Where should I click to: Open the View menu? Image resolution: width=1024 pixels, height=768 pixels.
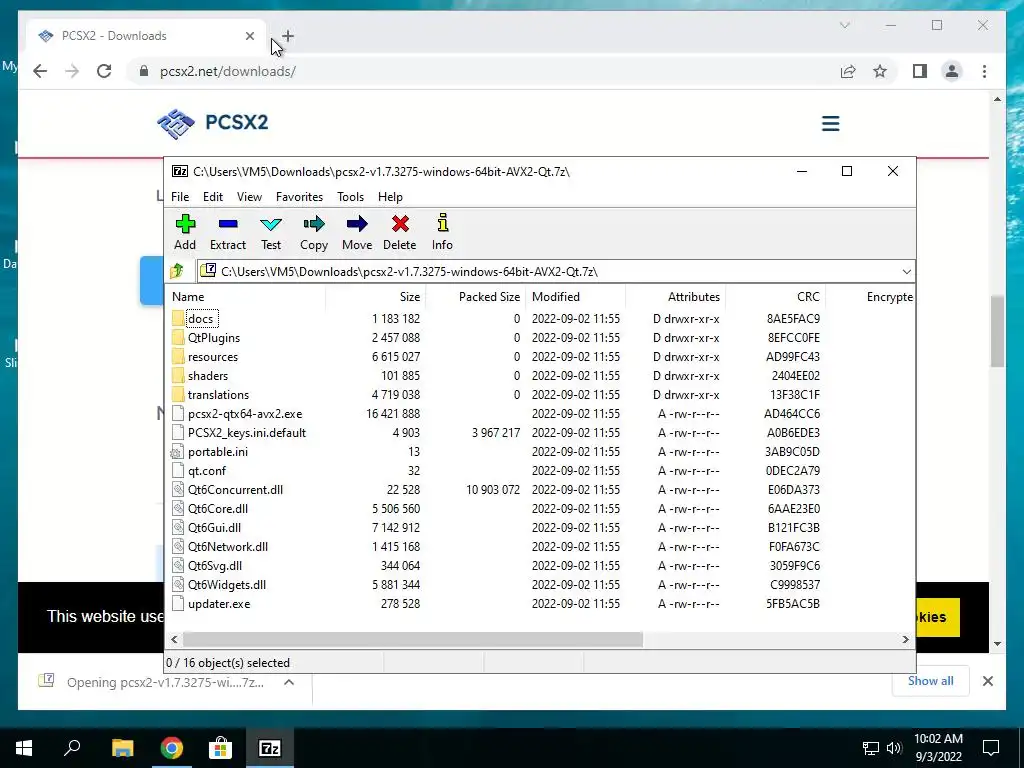click(x=249, y=197)
